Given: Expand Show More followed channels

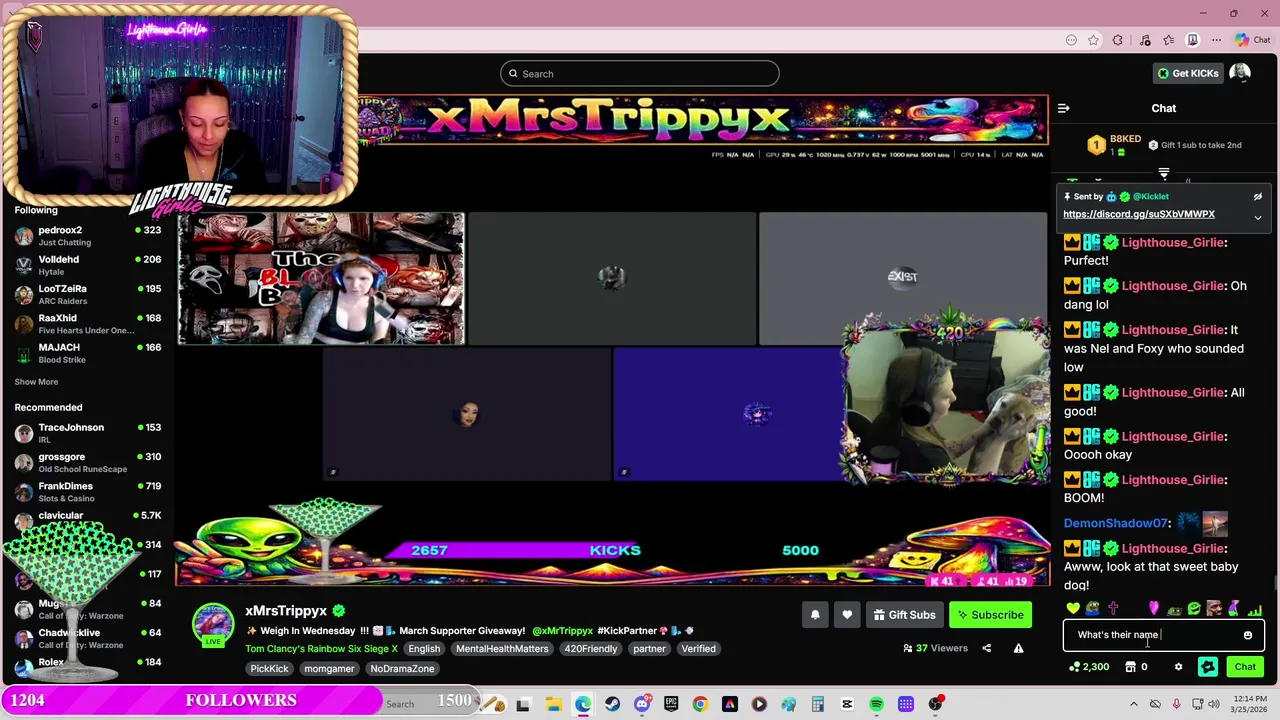Looking at the screenshot, I should click(x=36, y=382).
